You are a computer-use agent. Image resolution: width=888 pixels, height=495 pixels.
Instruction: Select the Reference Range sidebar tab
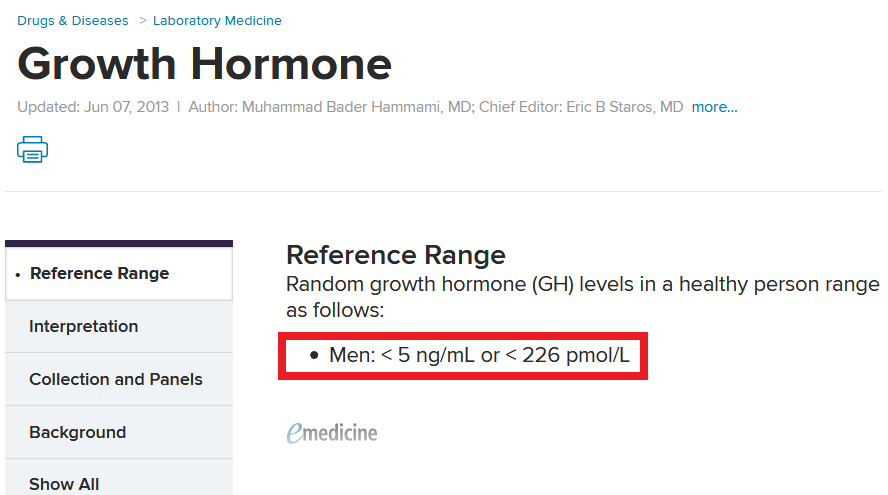pos(99,273)
